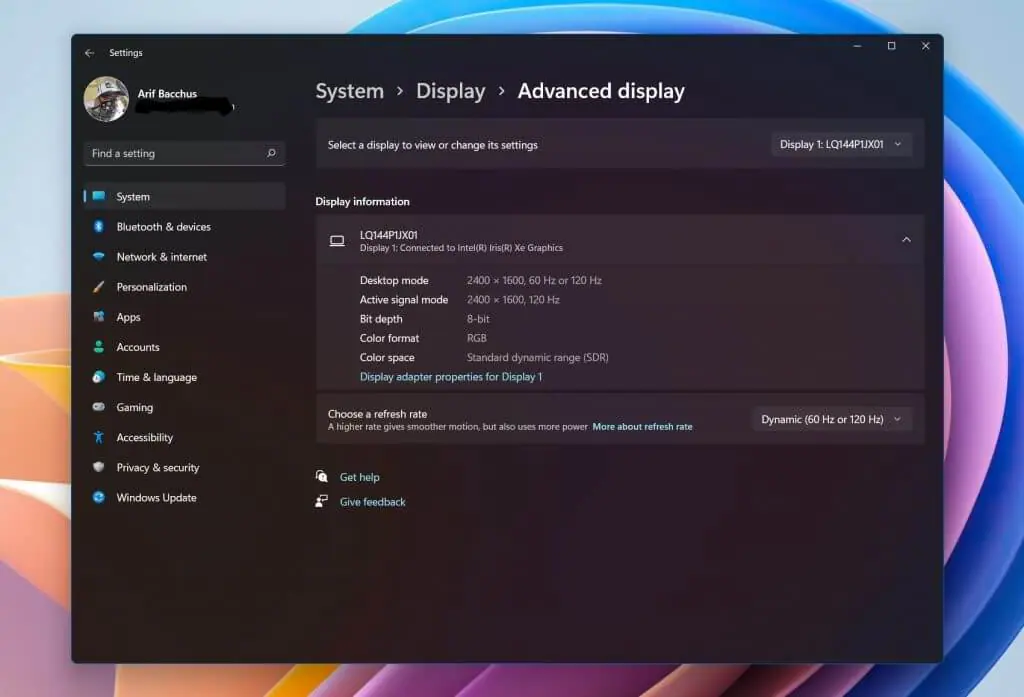Go to Privacy & security label

pyautogui.click(x=157, y=467)
